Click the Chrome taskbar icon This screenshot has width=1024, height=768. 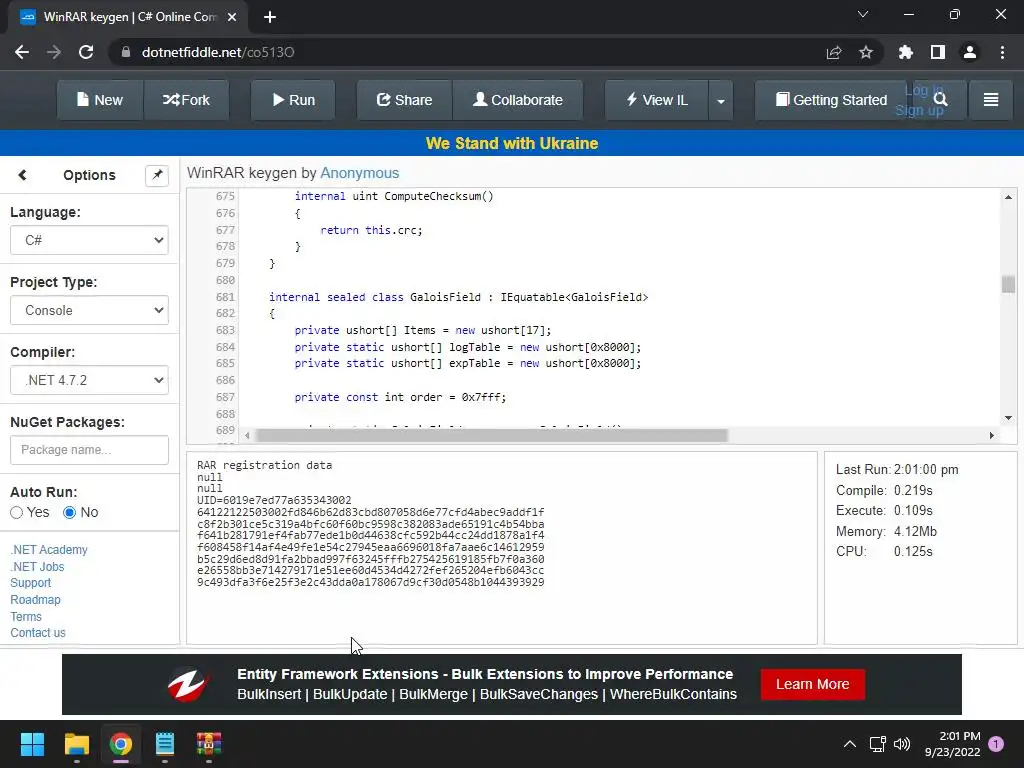click(x=121, y=744)
